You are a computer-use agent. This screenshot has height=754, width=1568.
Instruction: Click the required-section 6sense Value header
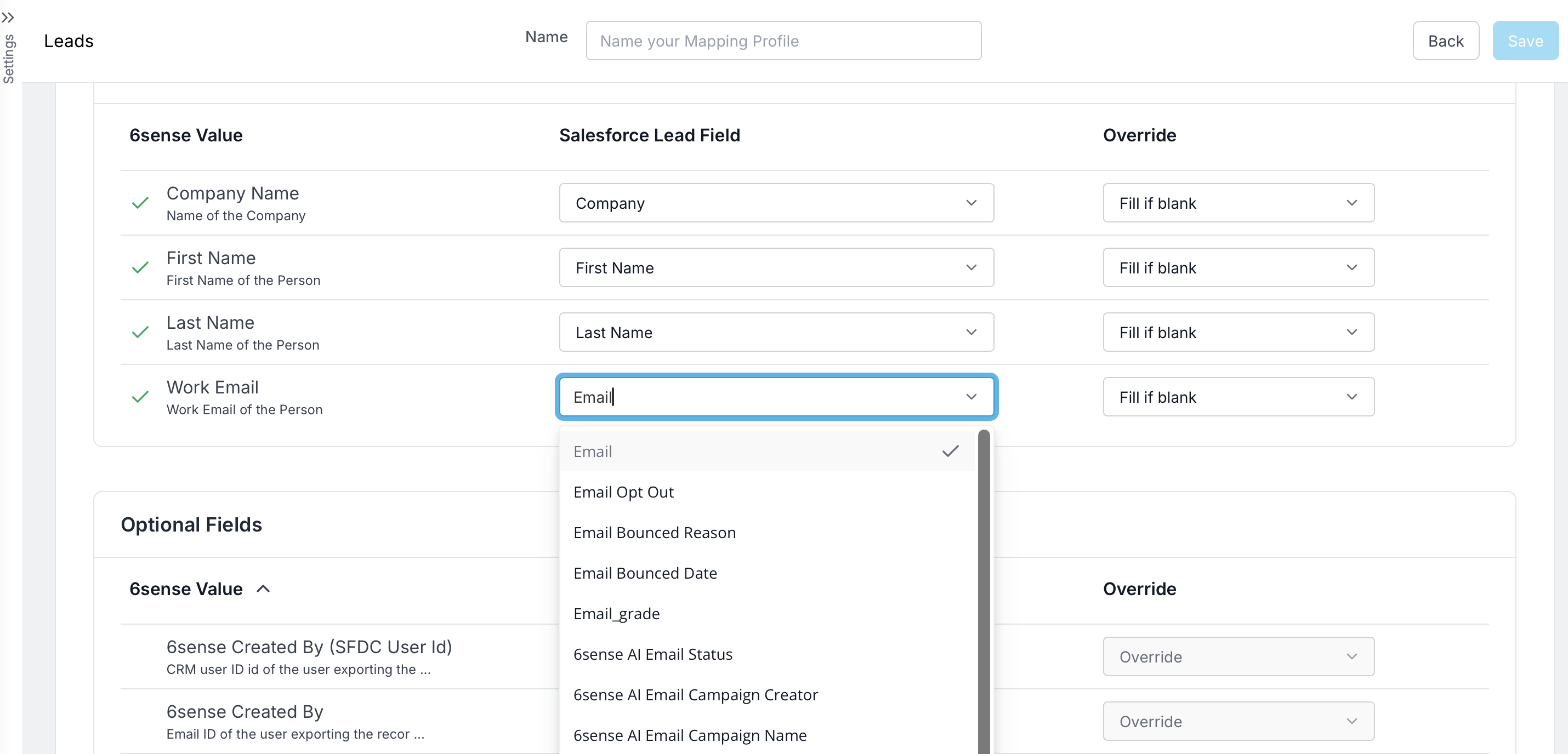point(186,135)
